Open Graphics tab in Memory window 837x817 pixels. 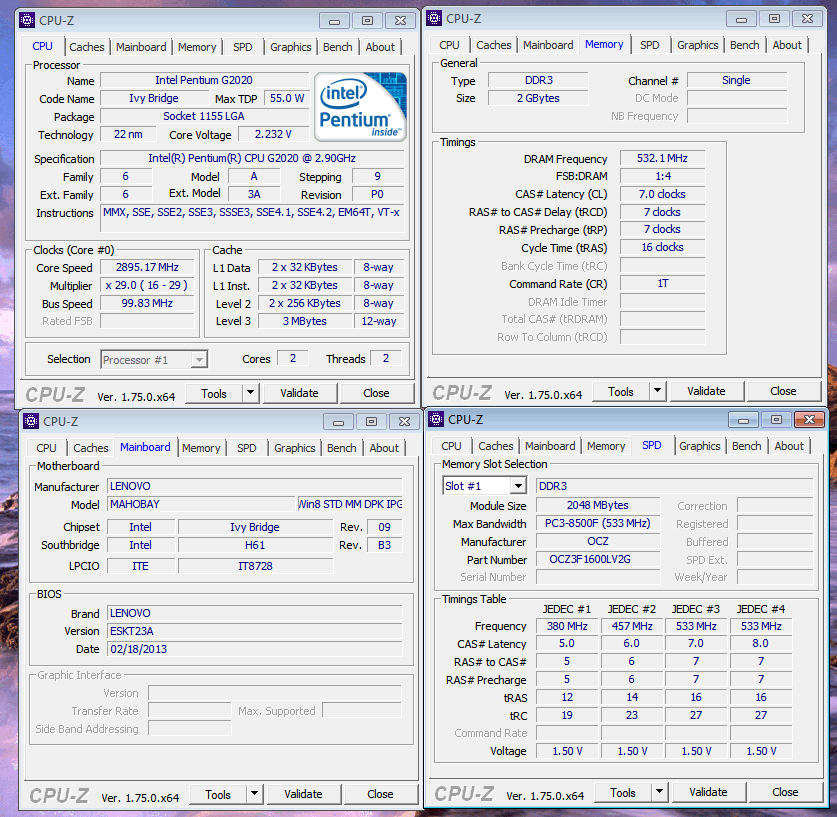(697, 45)
